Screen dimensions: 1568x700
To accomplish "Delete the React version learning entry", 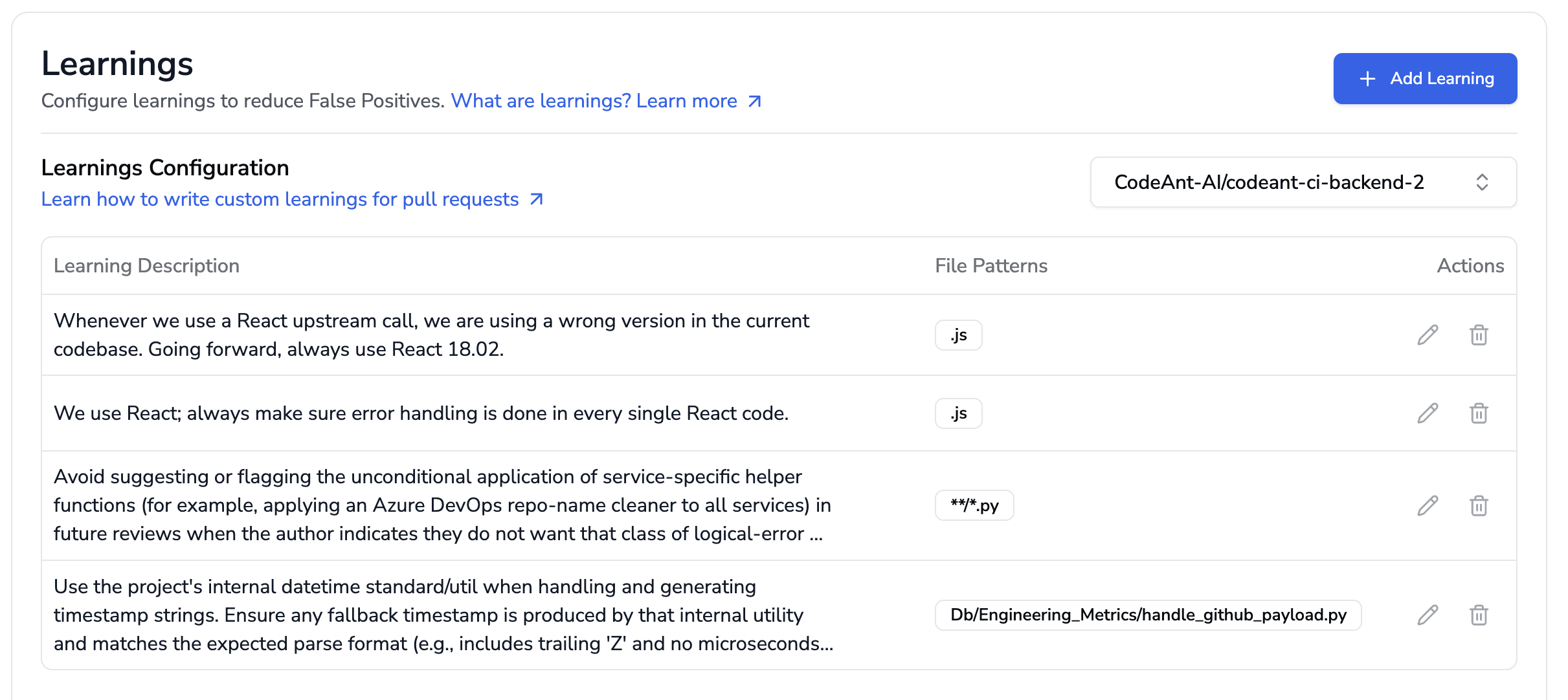I will click(x=1479, y=335).
